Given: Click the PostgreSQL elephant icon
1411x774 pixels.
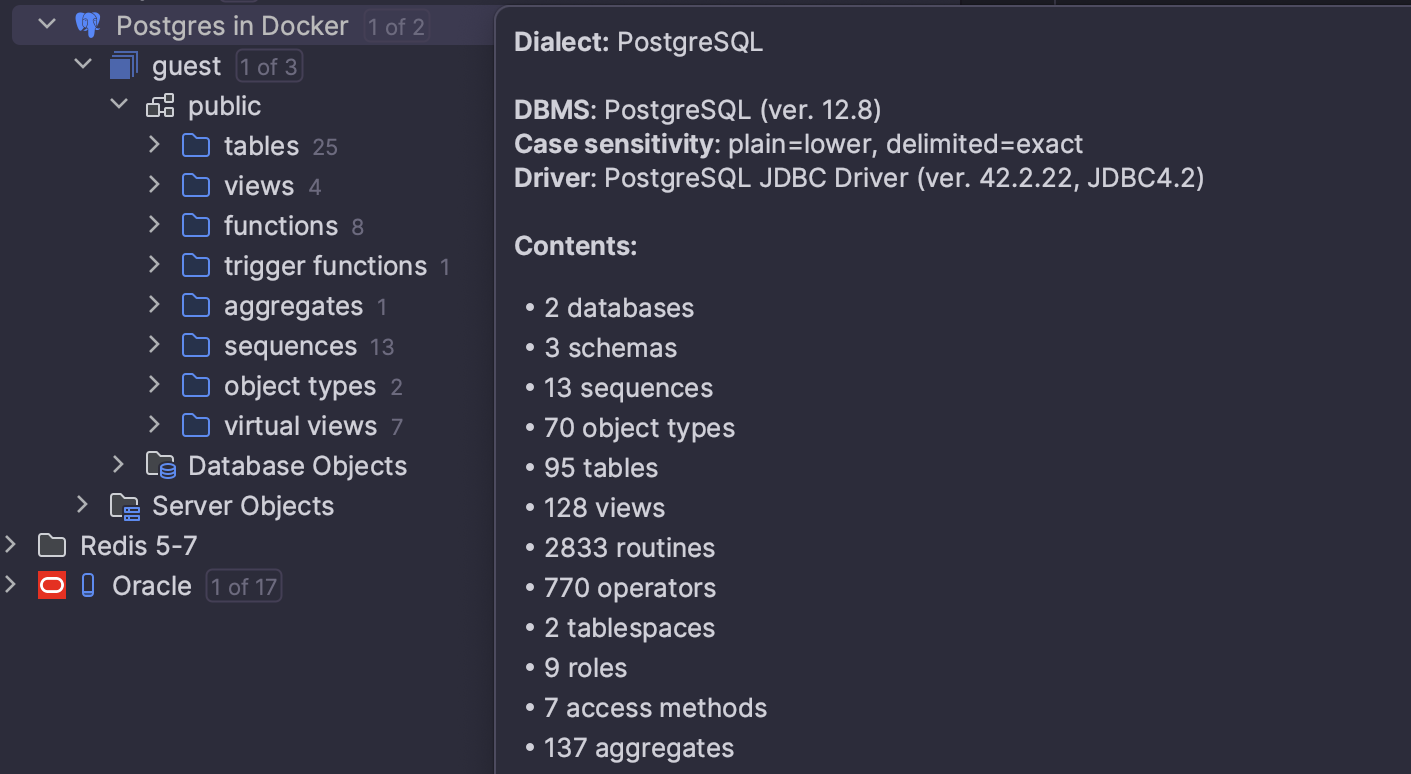Looking at the screenshot, I should tap(88, 25).
